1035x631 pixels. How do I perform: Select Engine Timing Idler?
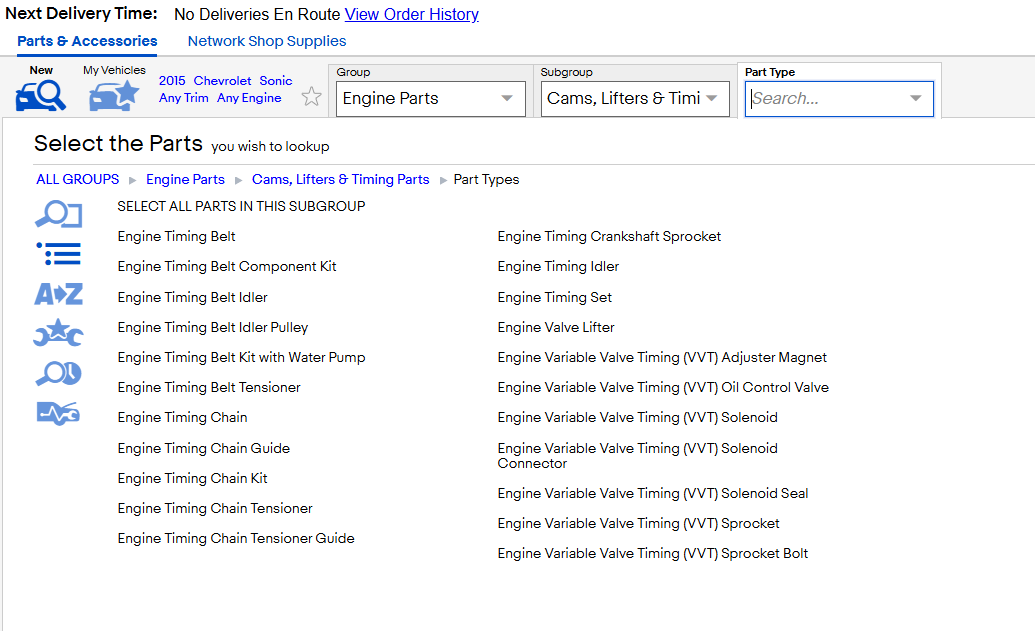(558, 267)
